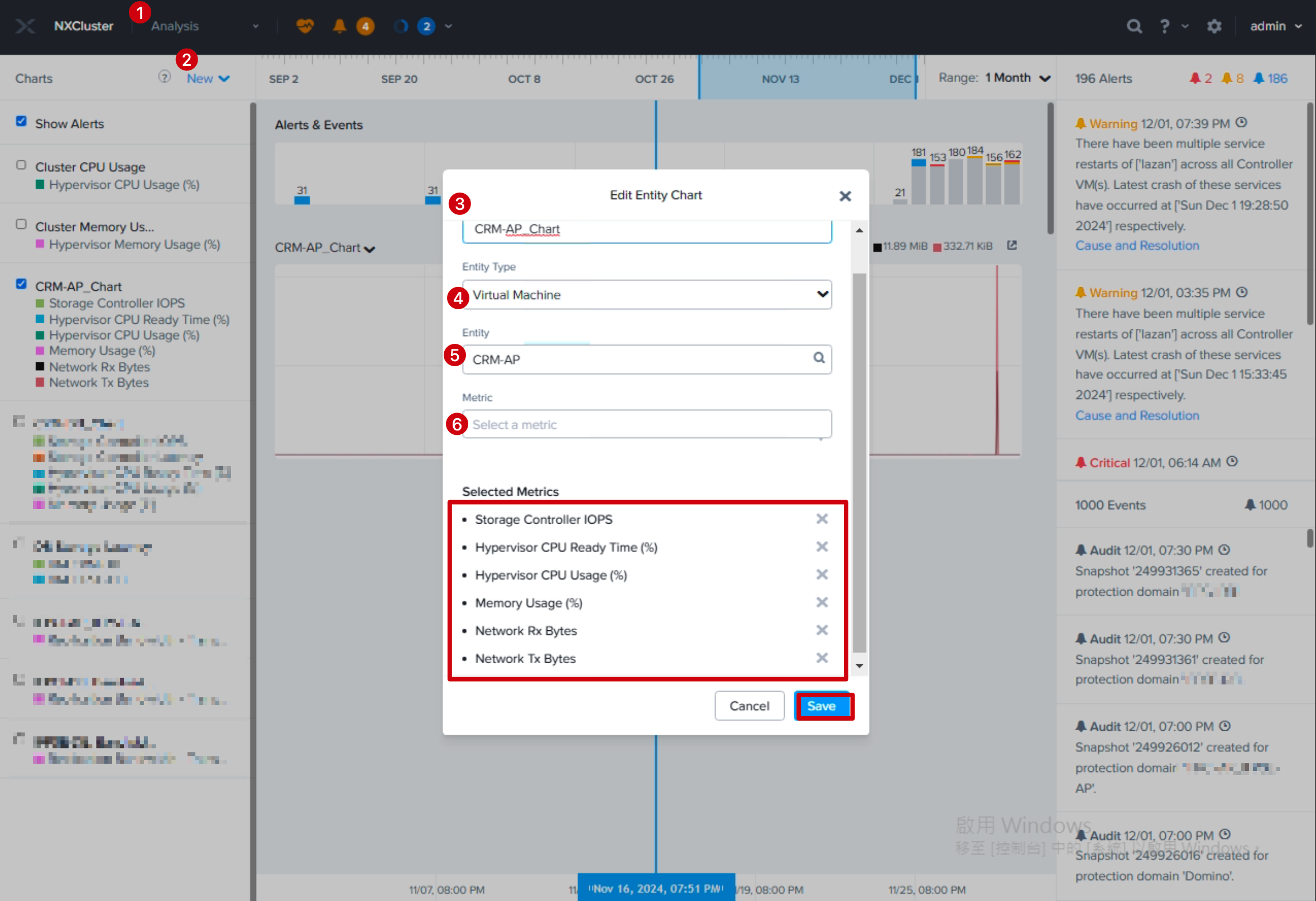Expand the Entity Type Virtual Machine dropdown
Viewport: 1316px width, 901px height.
tap(647, 295)
